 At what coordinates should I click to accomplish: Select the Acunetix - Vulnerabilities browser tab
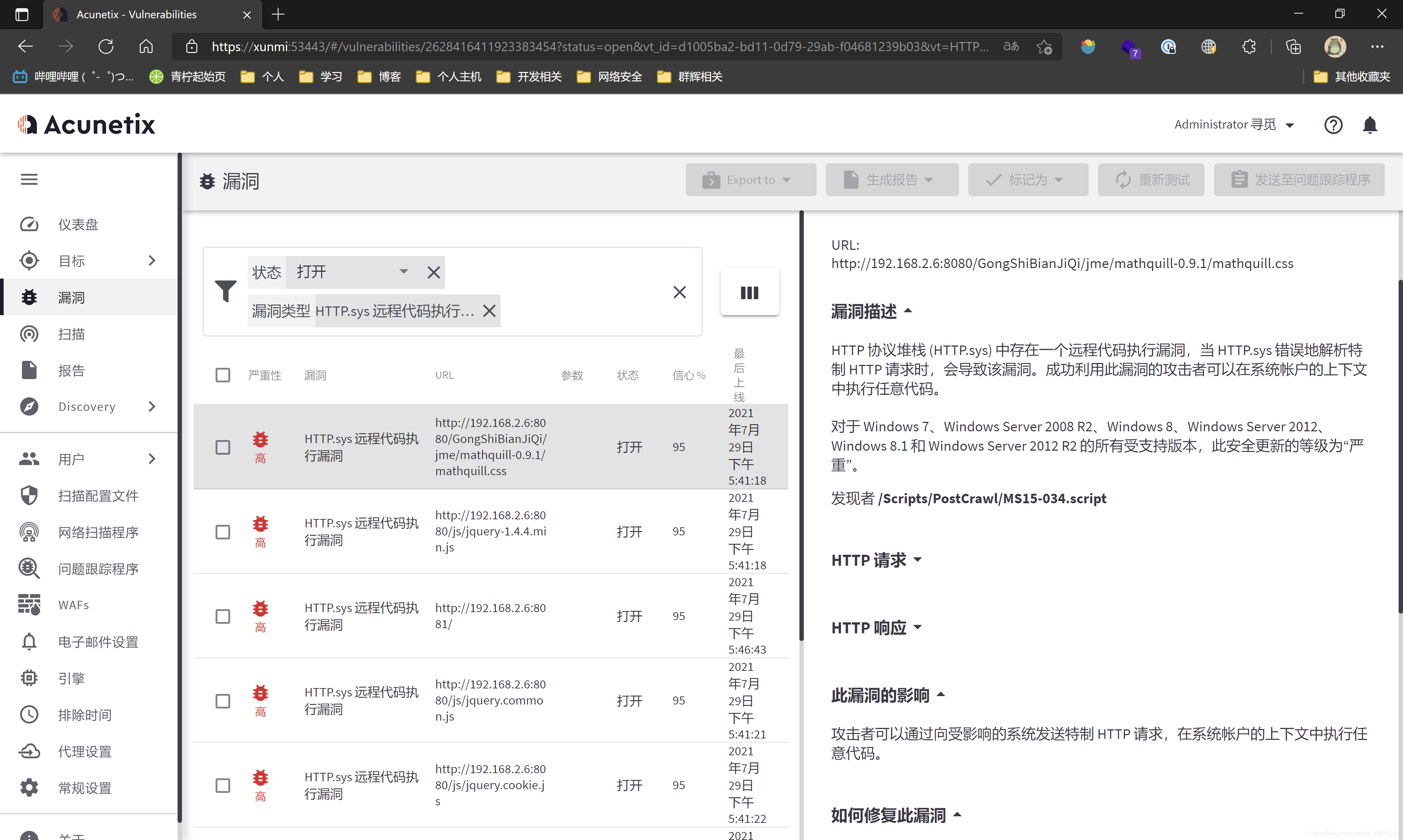152,15
